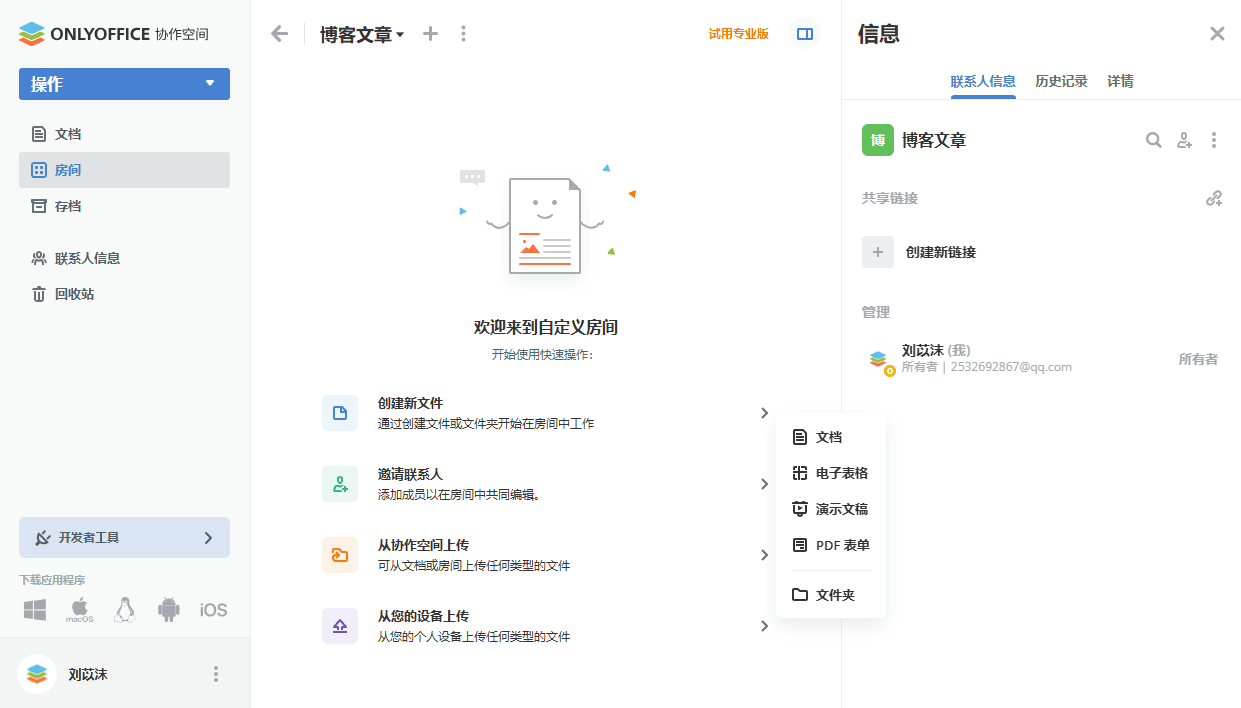Choose PDF 表单 from the create menu
This screenshot has height=708, width=1241.
(831, 545)
